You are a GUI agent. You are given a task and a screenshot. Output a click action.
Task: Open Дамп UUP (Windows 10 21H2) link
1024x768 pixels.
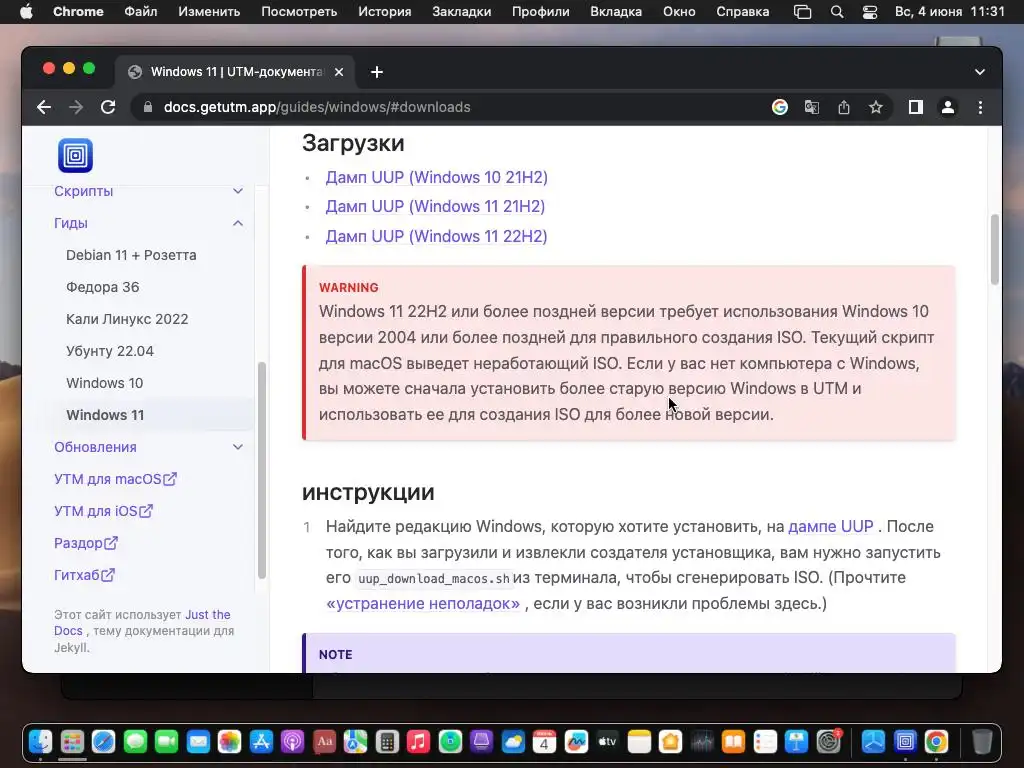437,178
